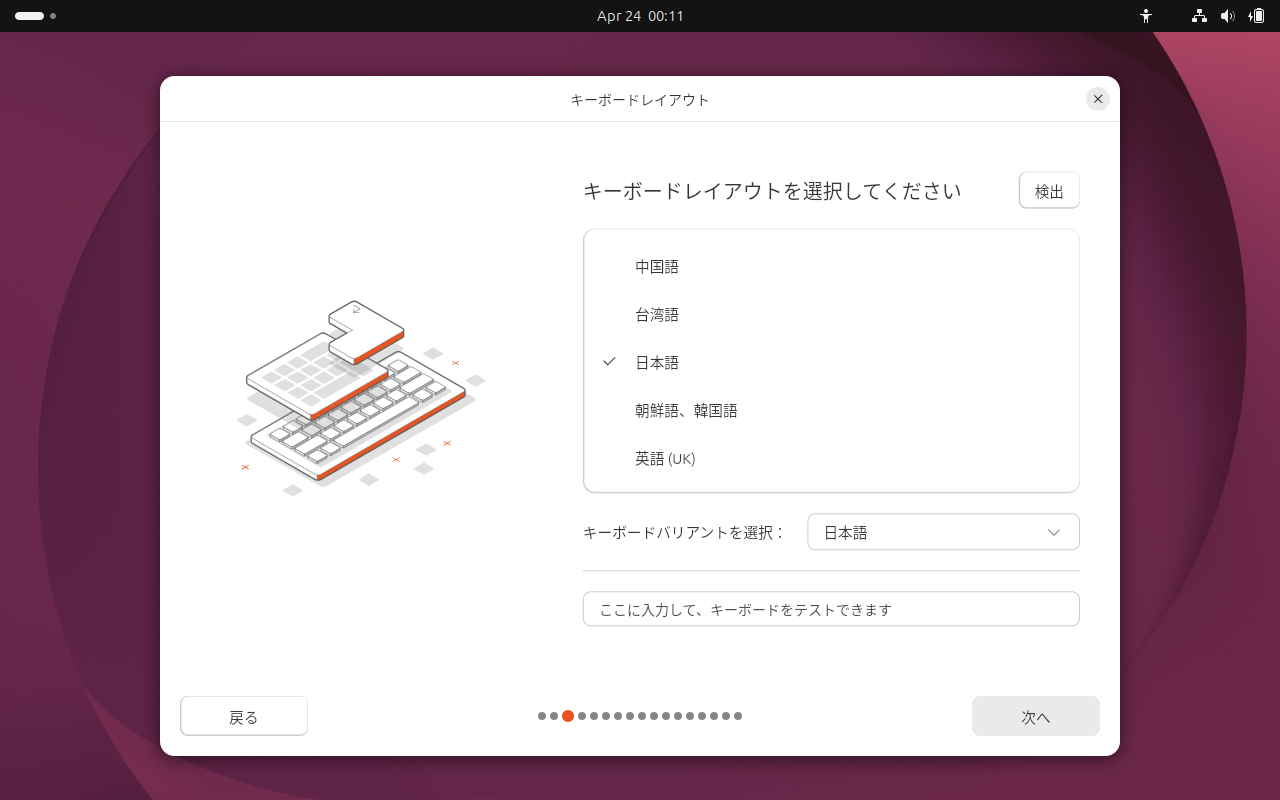Click the keyboard test input field

[x=831, y=608]
